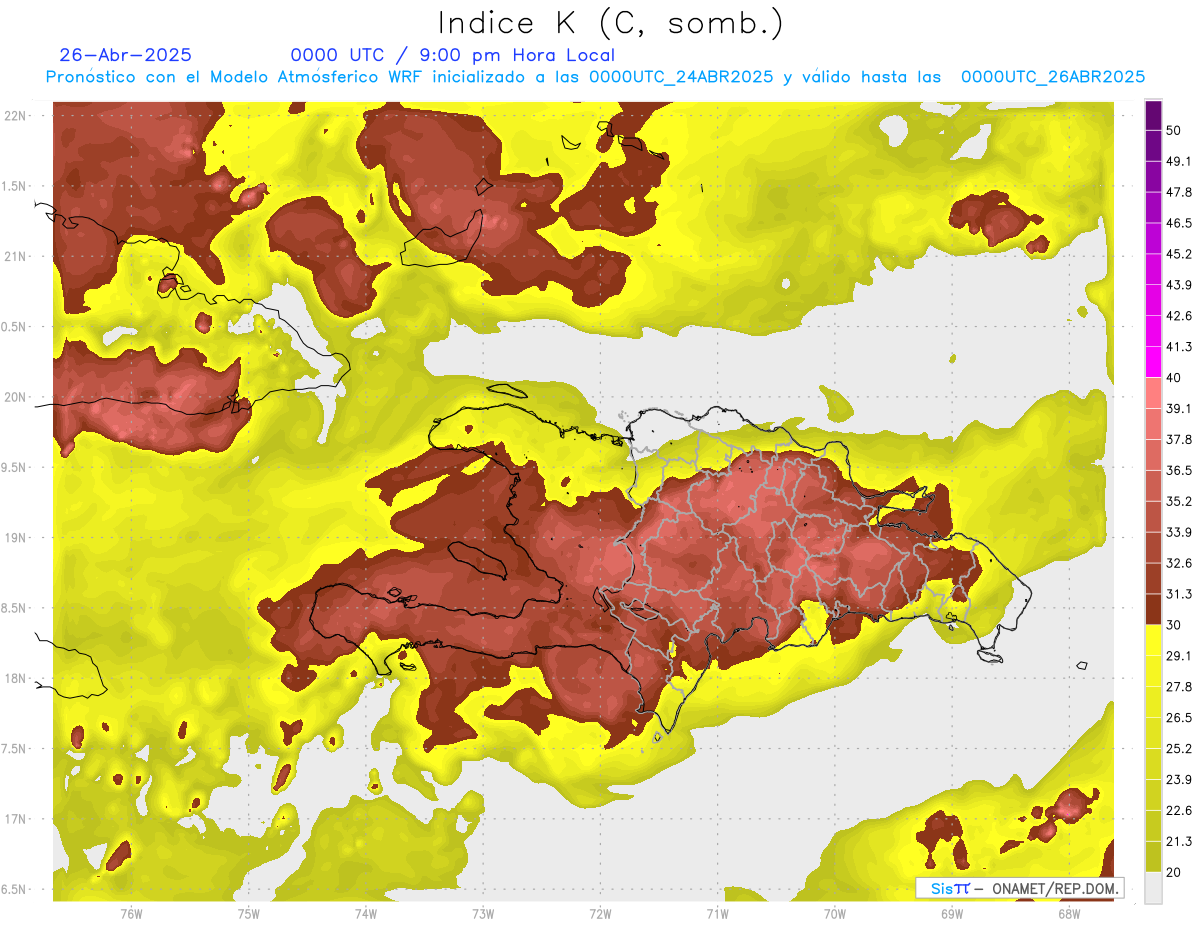Click the dark purple swatch atop the color bar
Screen dimensions: 1200x927
coord(1153,115)
